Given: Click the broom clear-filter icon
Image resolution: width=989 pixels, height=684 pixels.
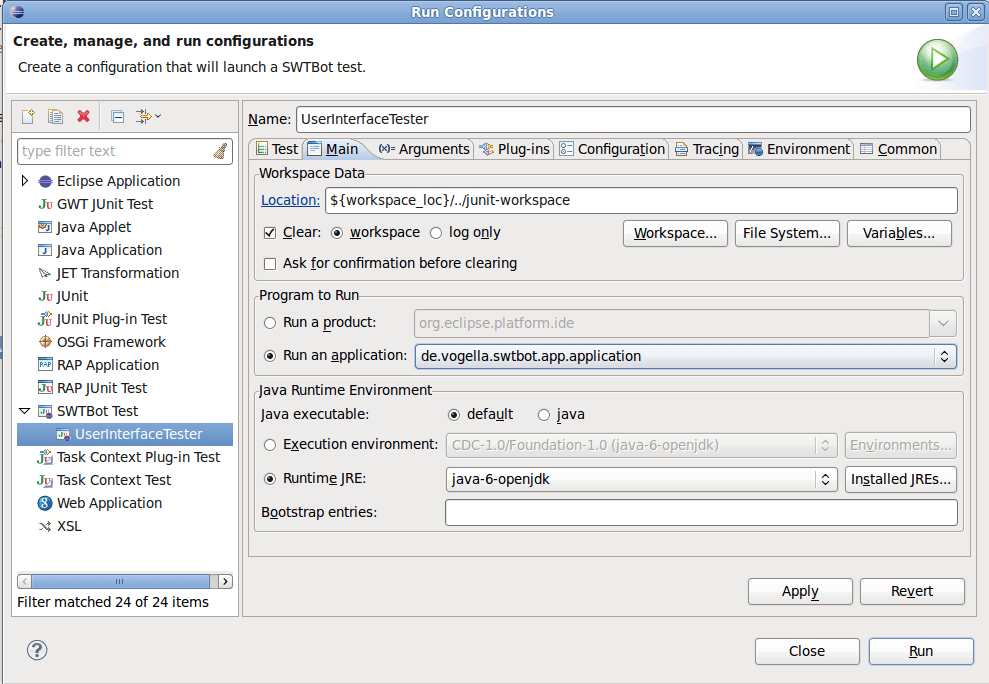Looking at the screenshot, I should [220, 151].
